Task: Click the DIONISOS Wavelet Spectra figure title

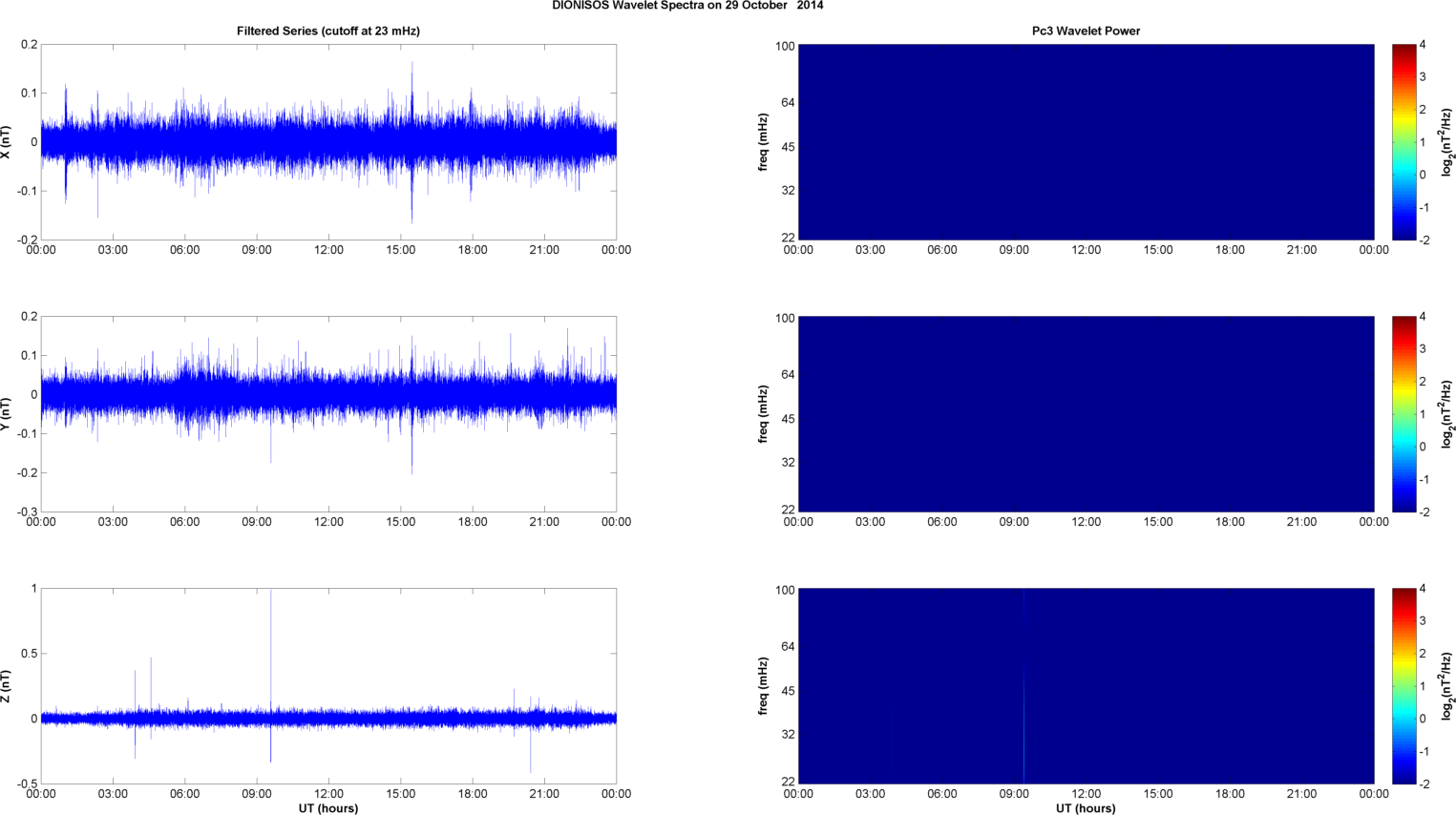Action: click(x=687, y=6)
